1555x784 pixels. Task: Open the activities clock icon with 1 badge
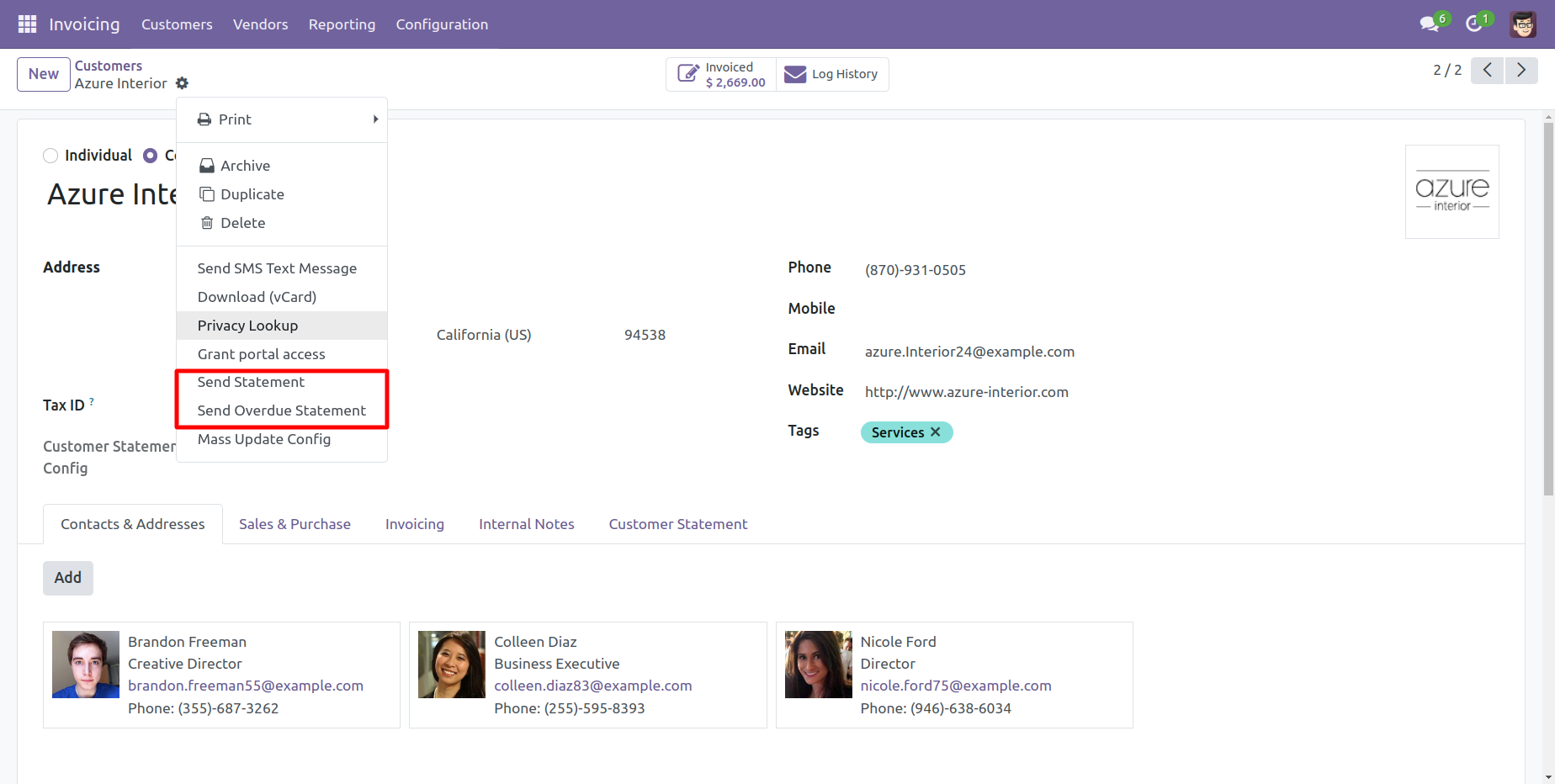pos(1474,24)
